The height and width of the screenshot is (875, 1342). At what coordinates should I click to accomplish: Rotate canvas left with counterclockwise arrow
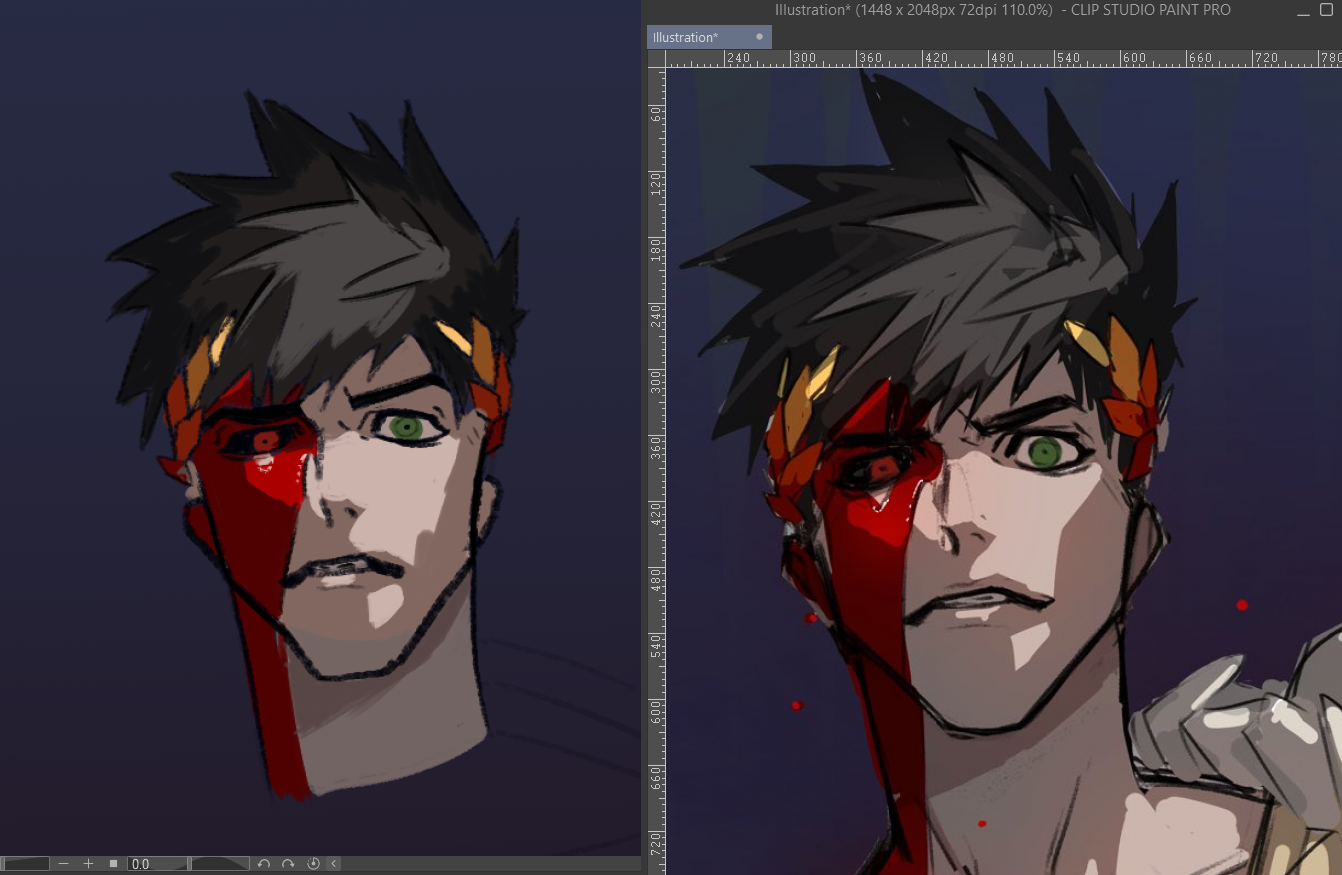pyautogui.click(x=264, y=864)
